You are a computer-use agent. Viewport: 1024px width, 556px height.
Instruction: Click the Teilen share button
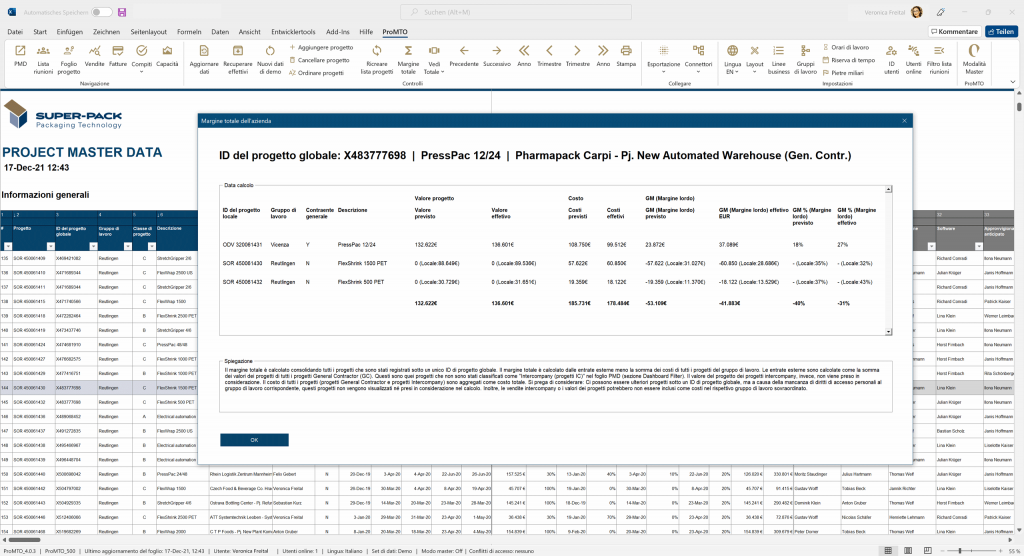pyautogui.click(x=1001, y=32)
